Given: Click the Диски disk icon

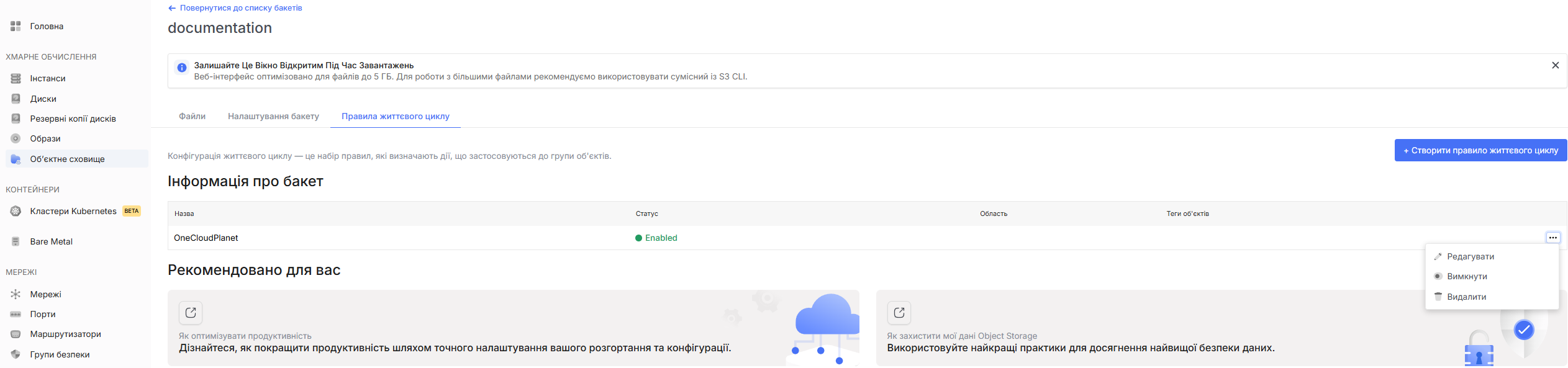Looking at the screenshot, I should pos(16,99).
